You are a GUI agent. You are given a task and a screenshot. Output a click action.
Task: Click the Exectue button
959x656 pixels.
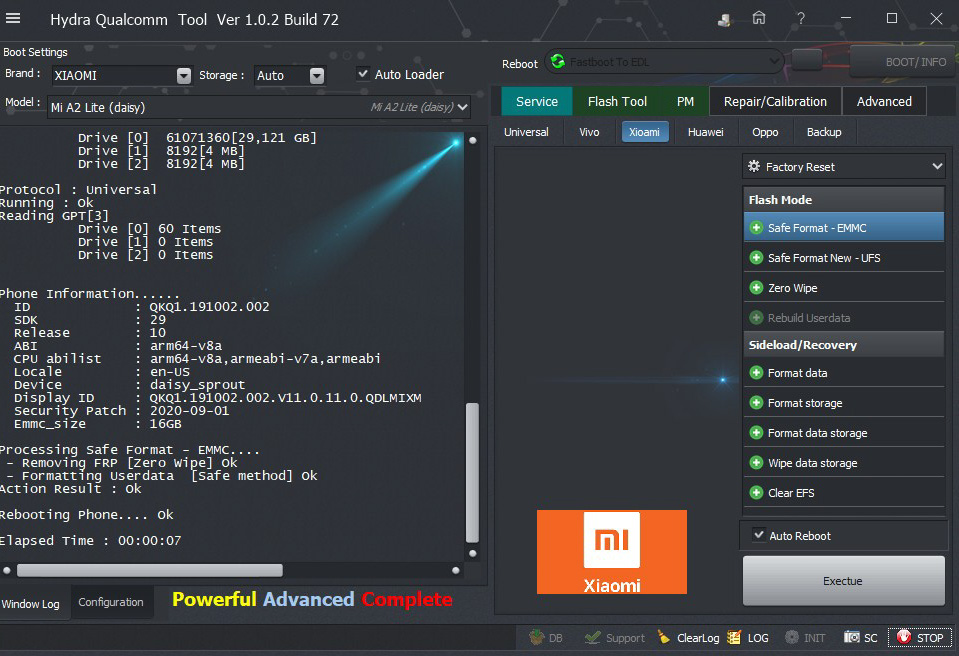[x=843, y=581]
